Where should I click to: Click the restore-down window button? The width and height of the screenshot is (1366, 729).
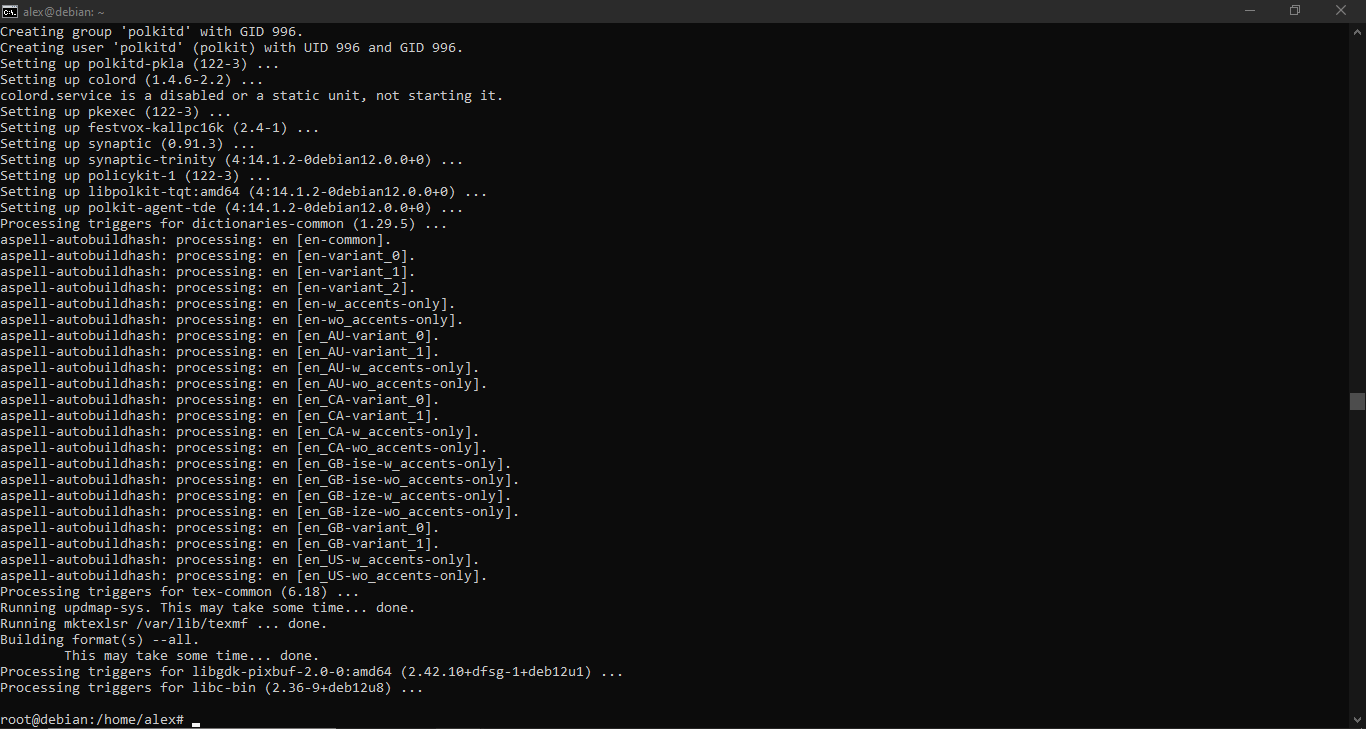click(1295, 11)
